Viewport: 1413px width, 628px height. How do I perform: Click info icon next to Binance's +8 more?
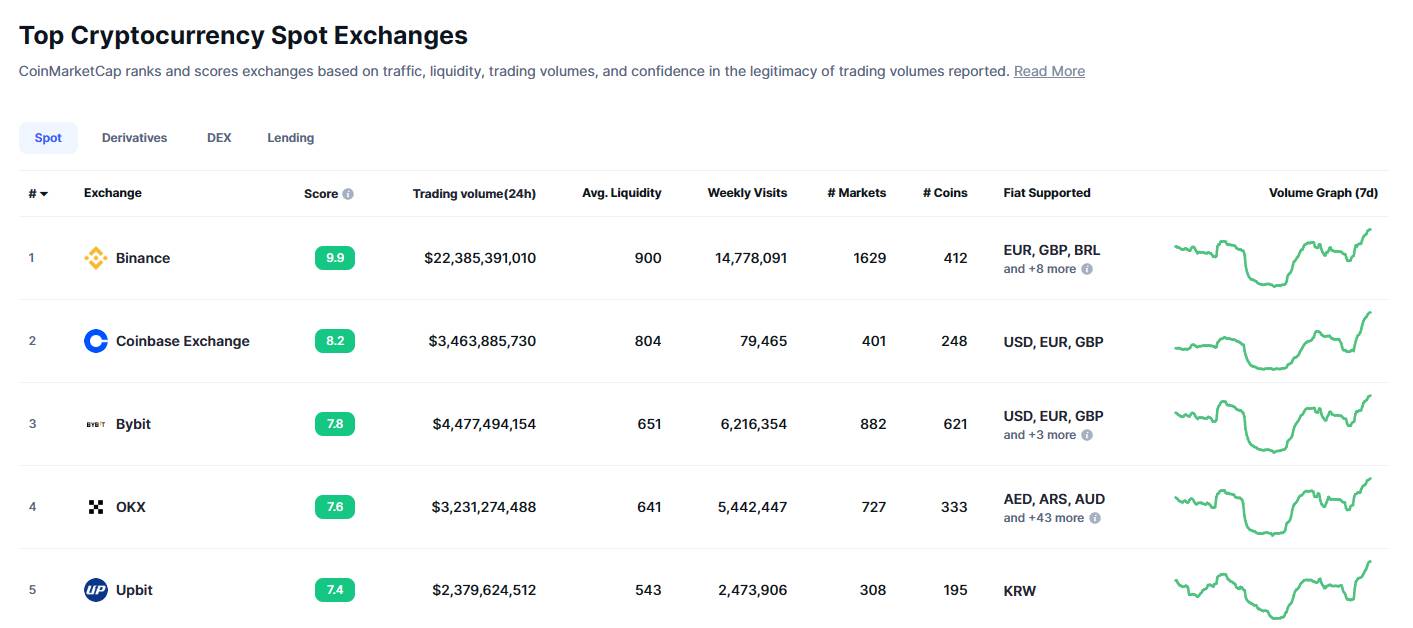(1087, 269)
